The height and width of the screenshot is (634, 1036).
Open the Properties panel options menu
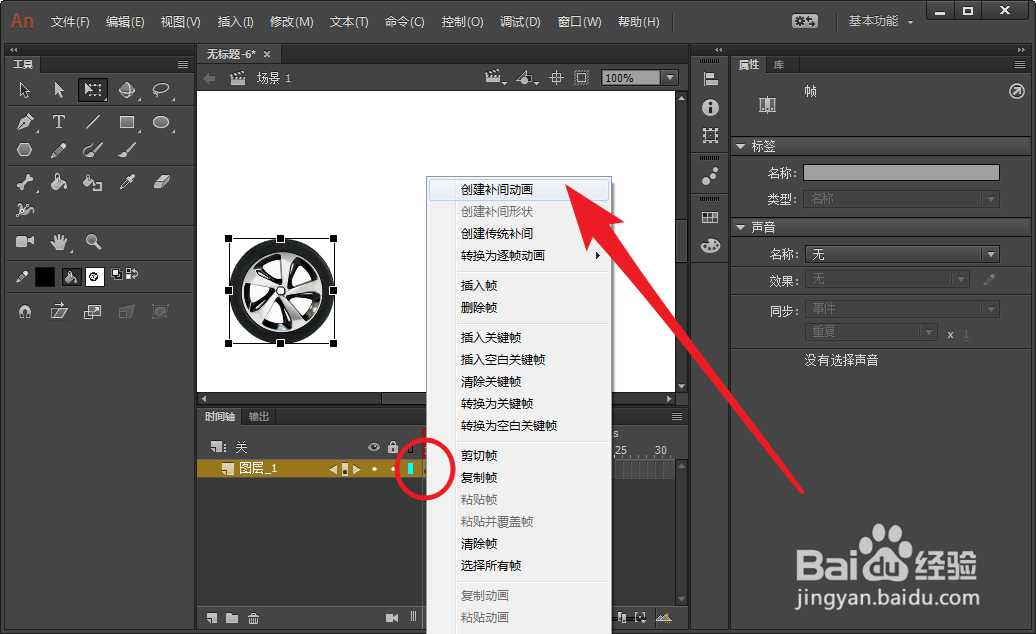1019,64
